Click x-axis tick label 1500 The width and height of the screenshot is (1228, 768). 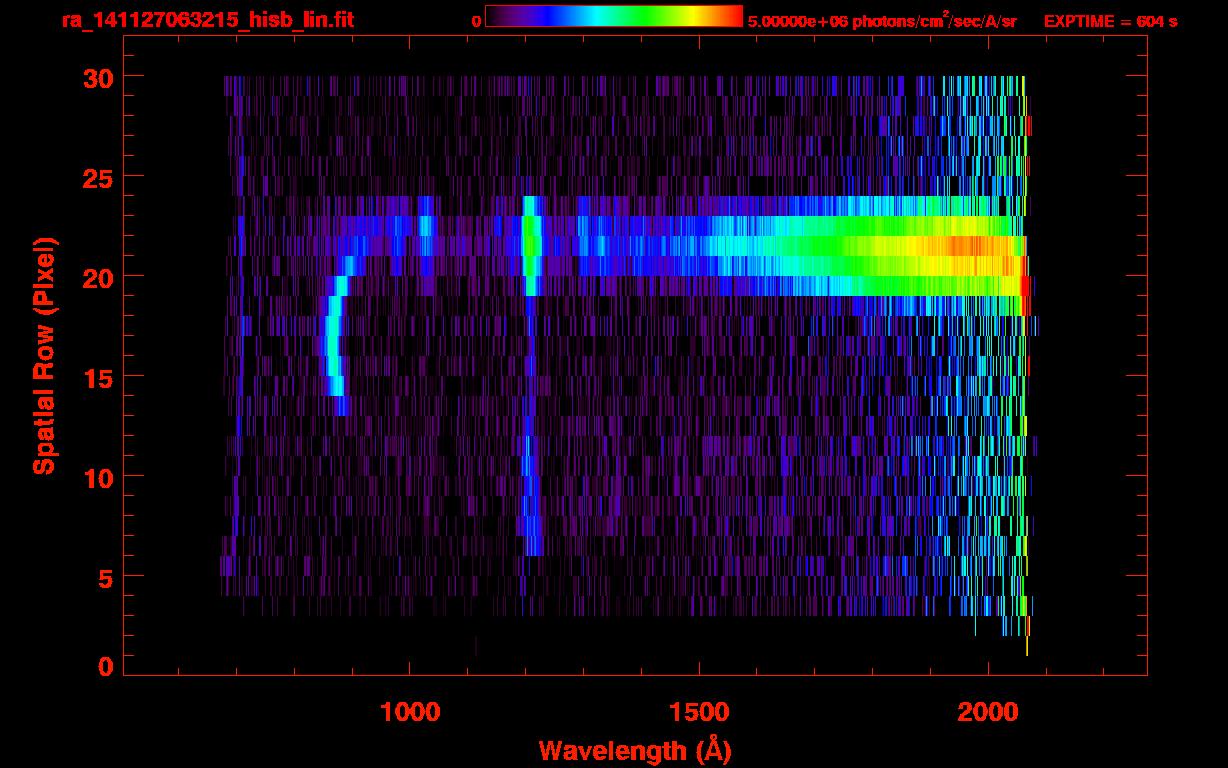click(x=699, y=711)
